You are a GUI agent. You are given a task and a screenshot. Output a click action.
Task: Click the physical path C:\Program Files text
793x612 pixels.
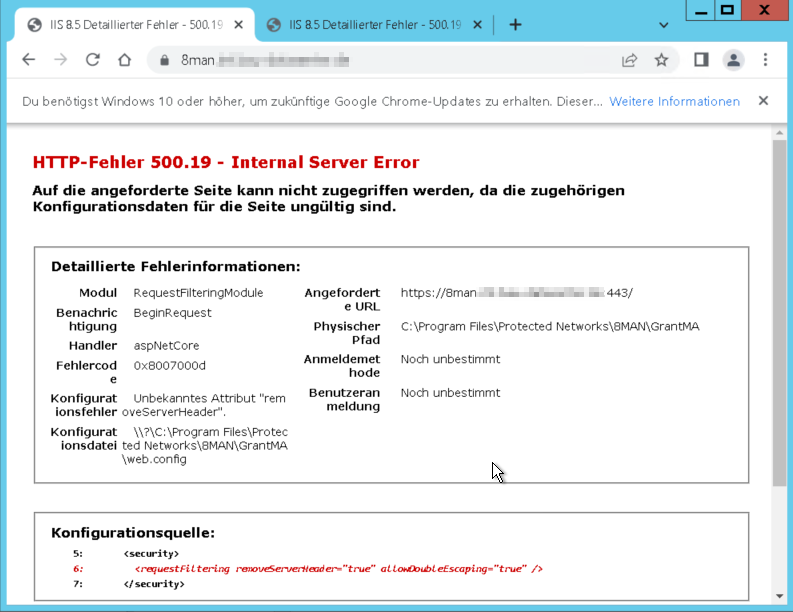pyautogui.click(x=550, y=327)
